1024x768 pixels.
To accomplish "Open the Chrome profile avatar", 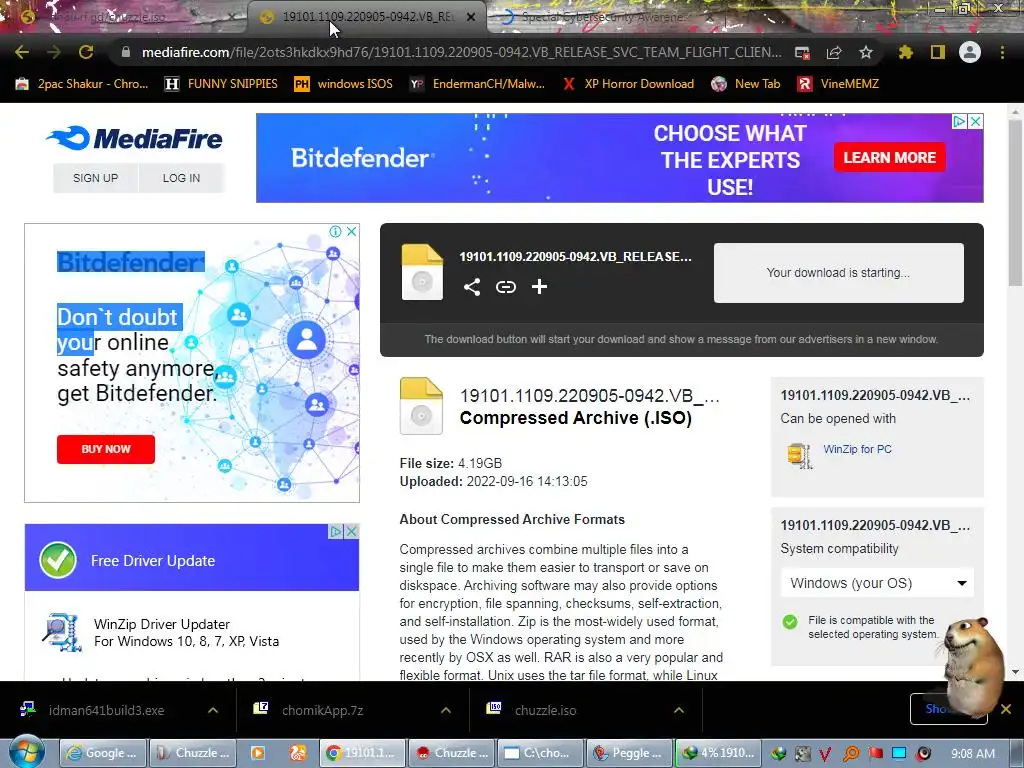I will [970, 52].
